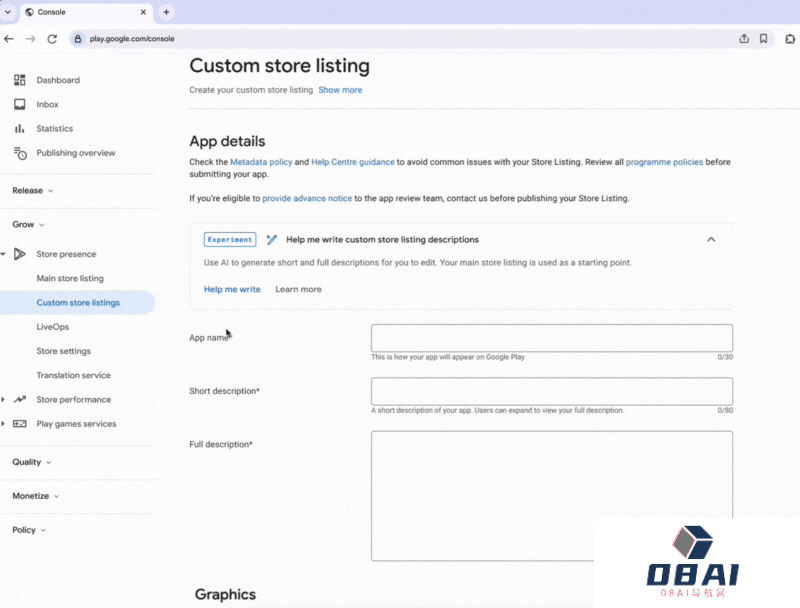Open Statistics via its bar chart icon
Image resolution: width=800 pixels, height=608 pixels.
[x=19, y=129]
